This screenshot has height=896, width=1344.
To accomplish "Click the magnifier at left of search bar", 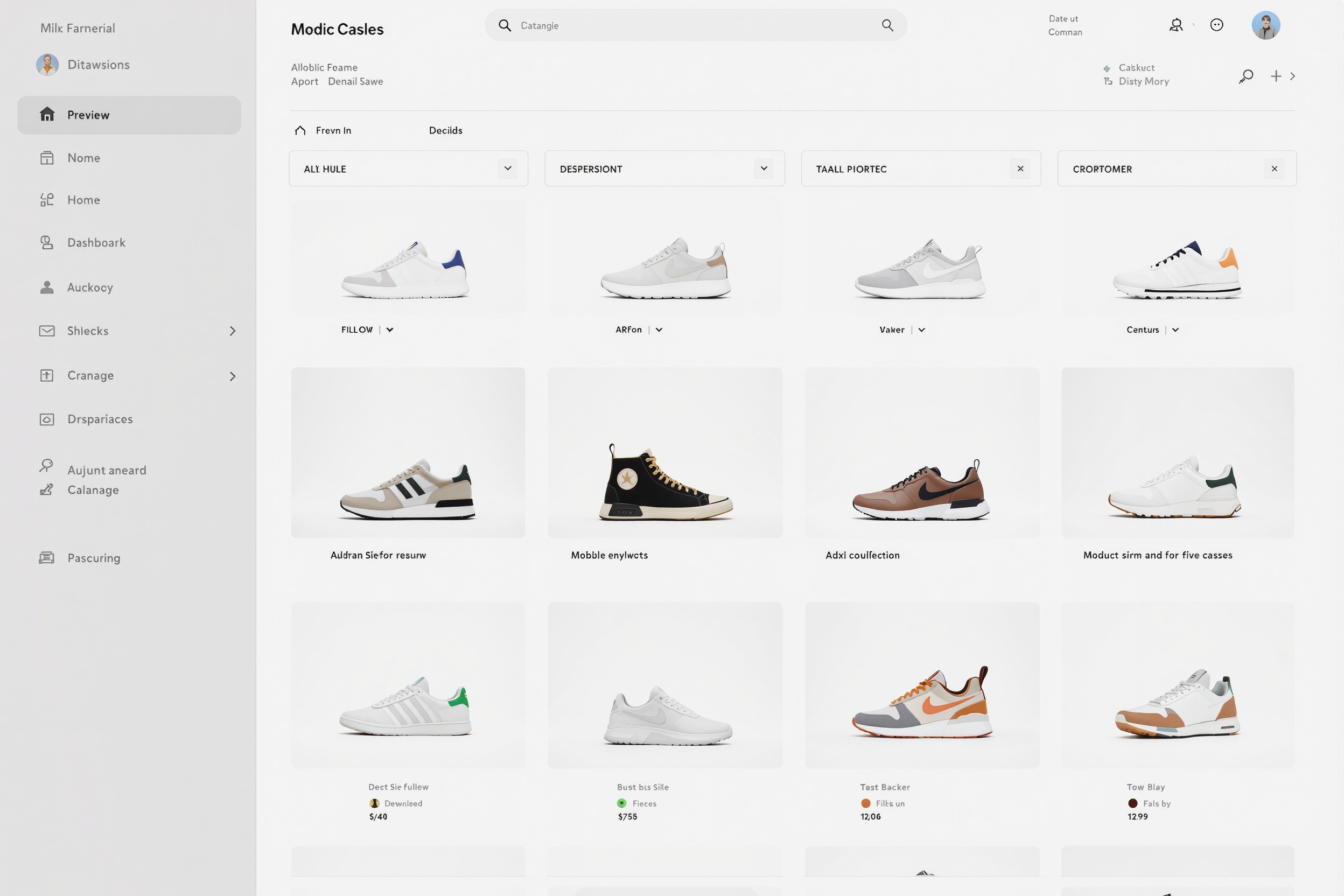I will tap(505, 25).
